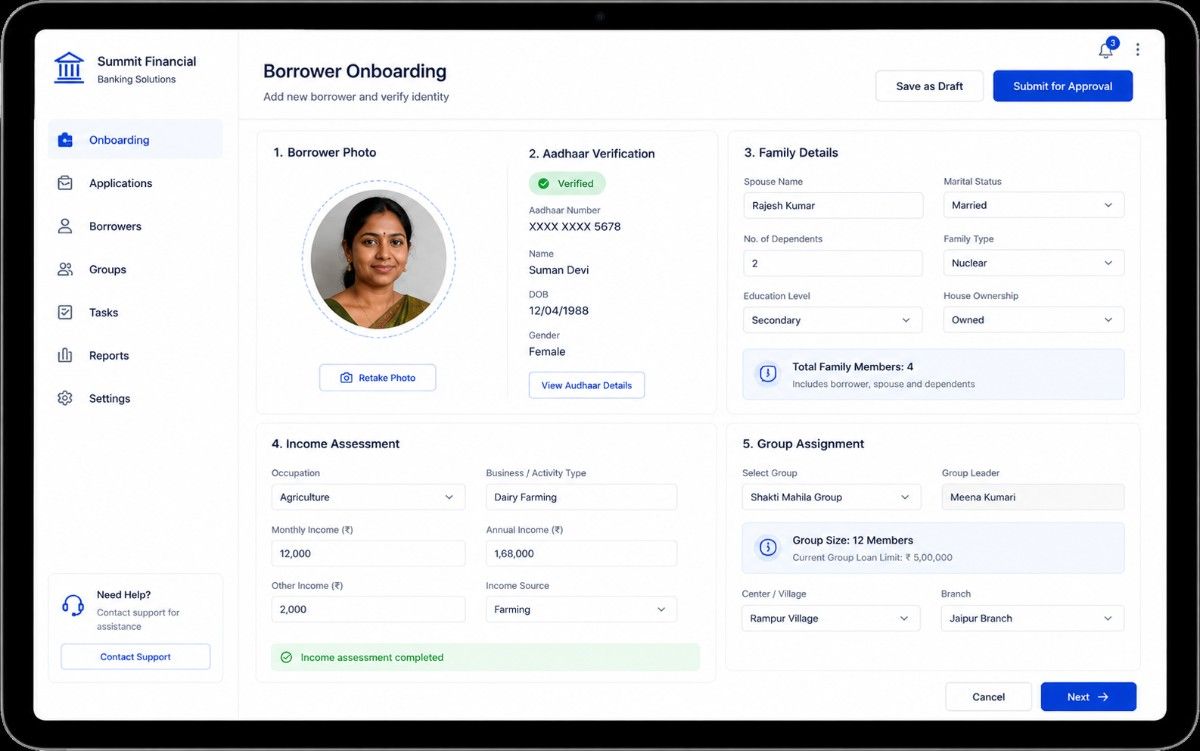Click the Retake Photo button
The width and height of the screenshot is (1200, 751).
coord(377,377)
